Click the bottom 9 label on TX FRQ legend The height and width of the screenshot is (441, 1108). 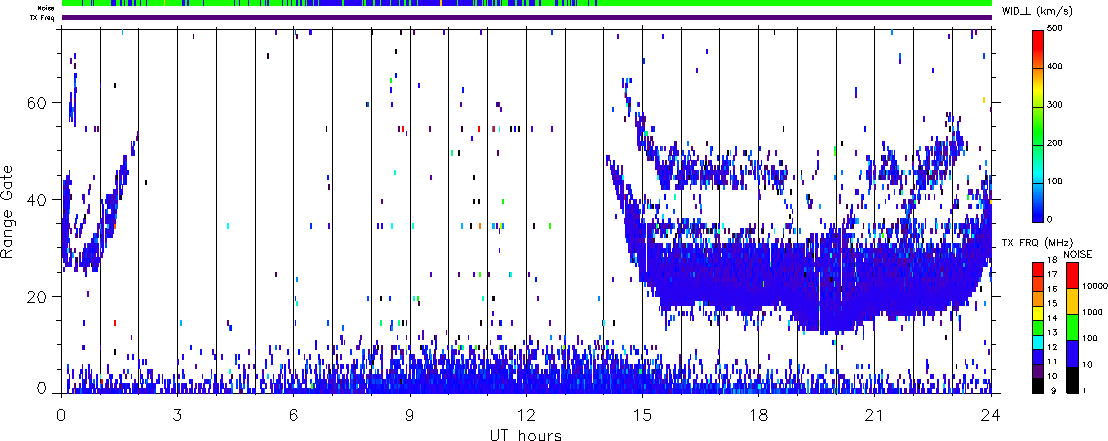click(1054, 390)
